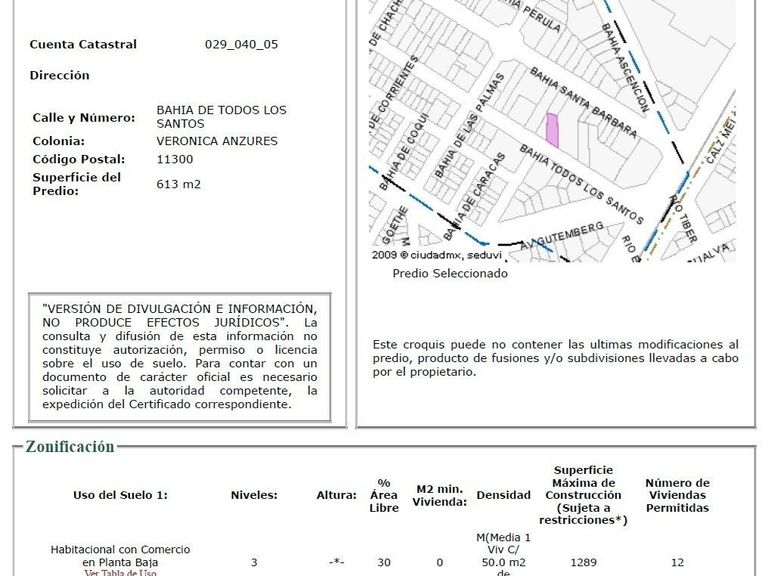768x576 pixels.
Task: Click the Bahia Ascencion street label
Action: (625, 67)
